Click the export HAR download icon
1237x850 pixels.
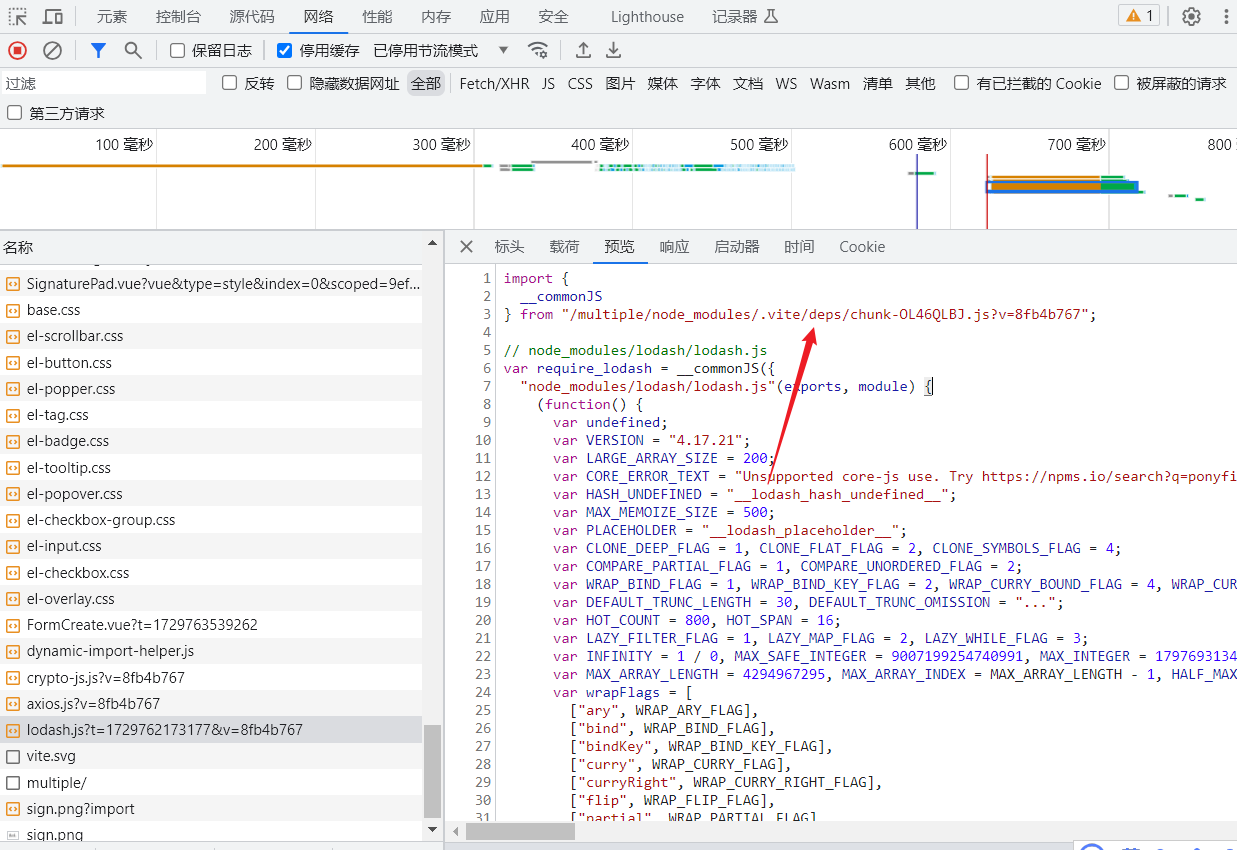point(614,50)
